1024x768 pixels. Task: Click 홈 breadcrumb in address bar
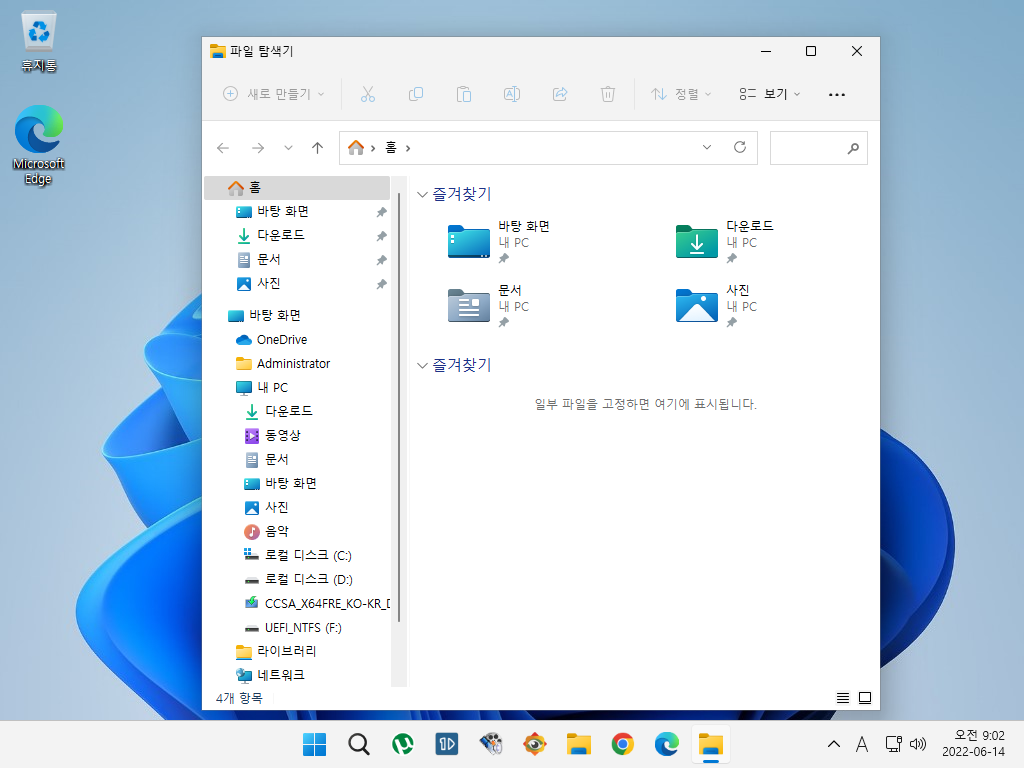[x=391, y=148]
